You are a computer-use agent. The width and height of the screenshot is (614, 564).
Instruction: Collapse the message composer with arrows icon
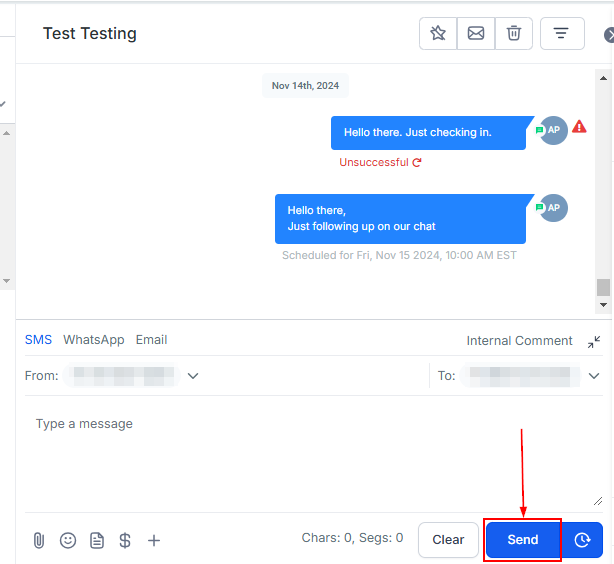coord(594,342)
